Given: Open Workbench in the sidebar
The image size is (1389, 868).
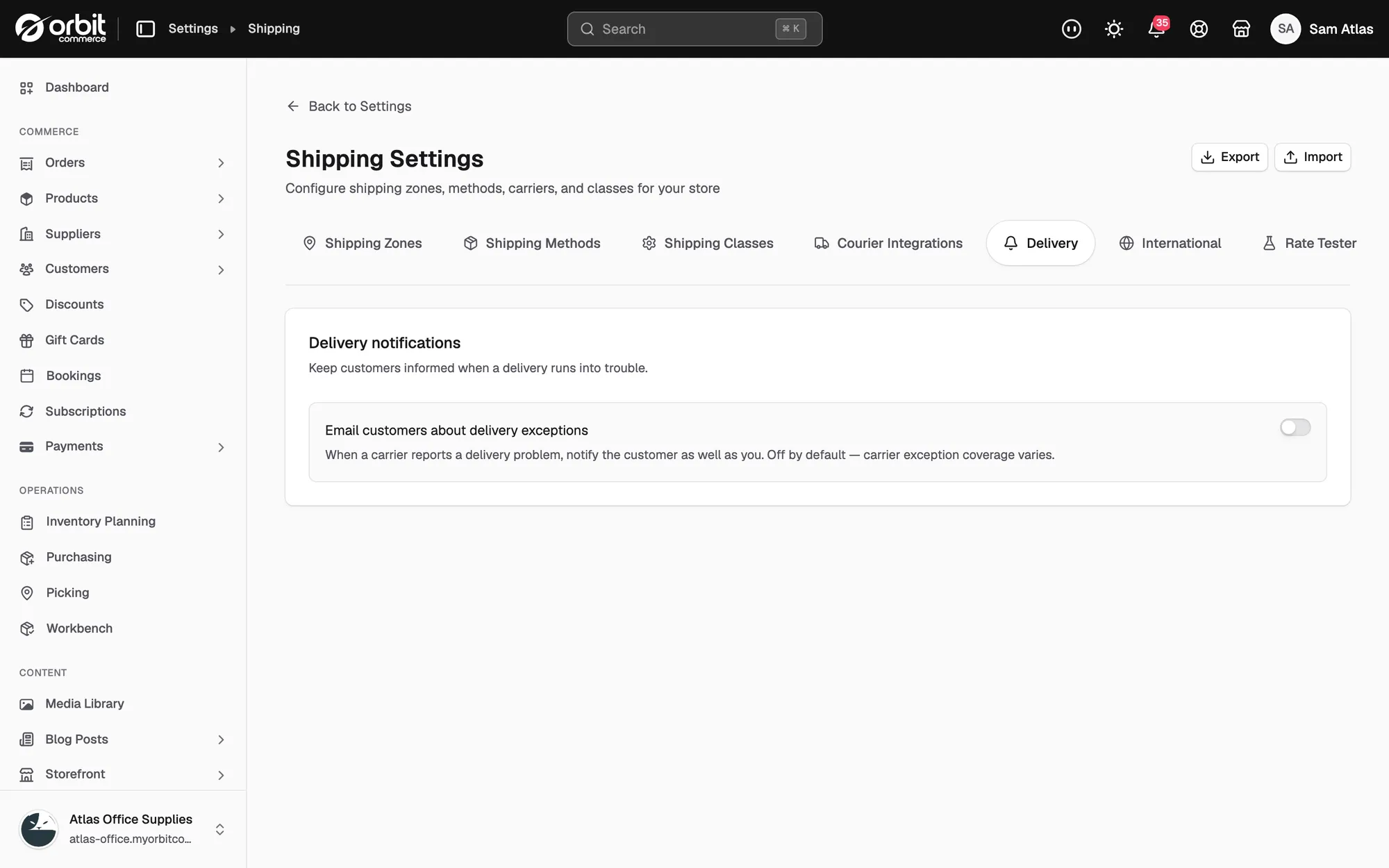Looking at the screenshot, I should click(79, 628).
